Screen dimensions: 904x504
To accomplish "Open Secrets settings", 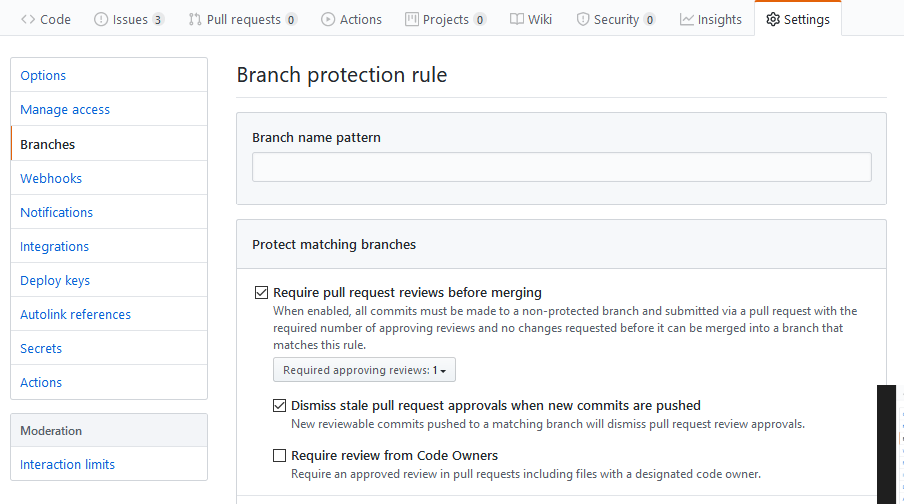I will [x=109, y=348].
